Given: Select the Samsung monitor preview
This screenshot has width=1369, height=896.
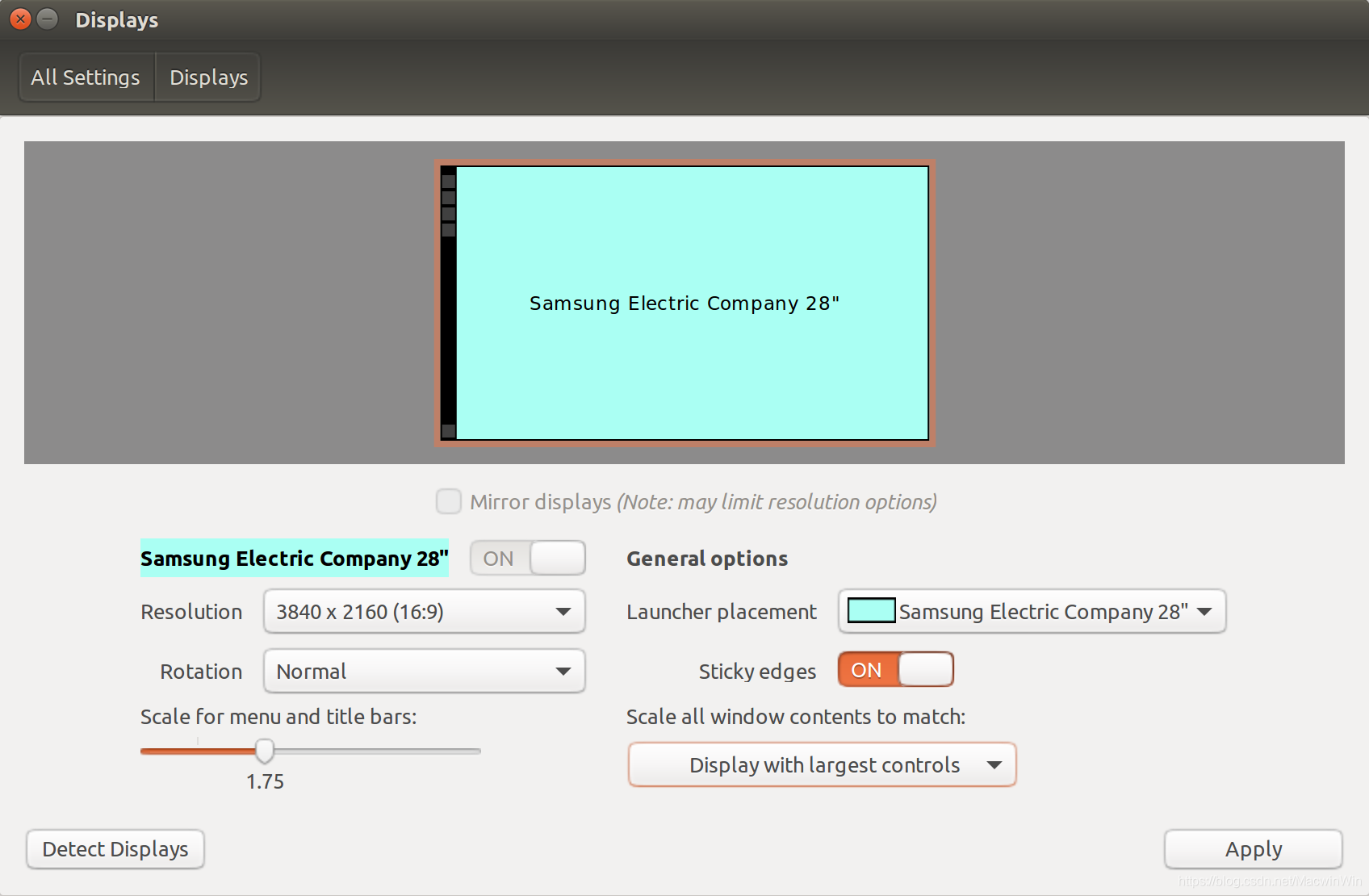Looking at the screenshot, I should click(x=684, y=303).
